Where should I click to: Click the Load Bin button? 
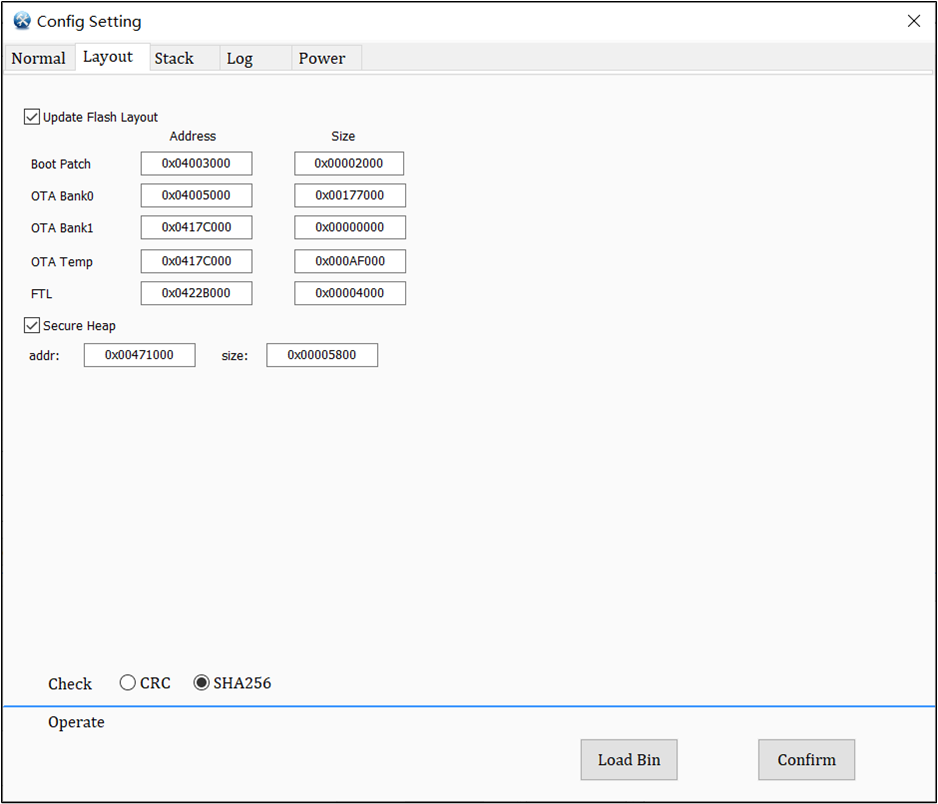(x=628, y=759)
